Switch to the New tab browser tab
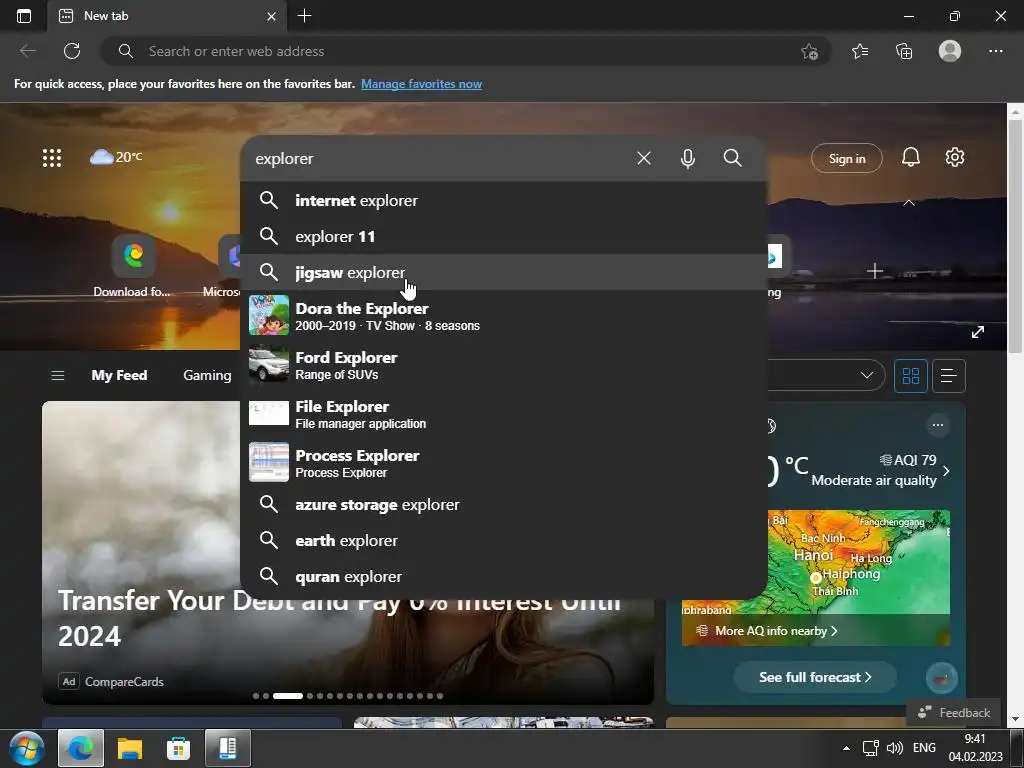The image size is (1024, 768). (167, 16)
